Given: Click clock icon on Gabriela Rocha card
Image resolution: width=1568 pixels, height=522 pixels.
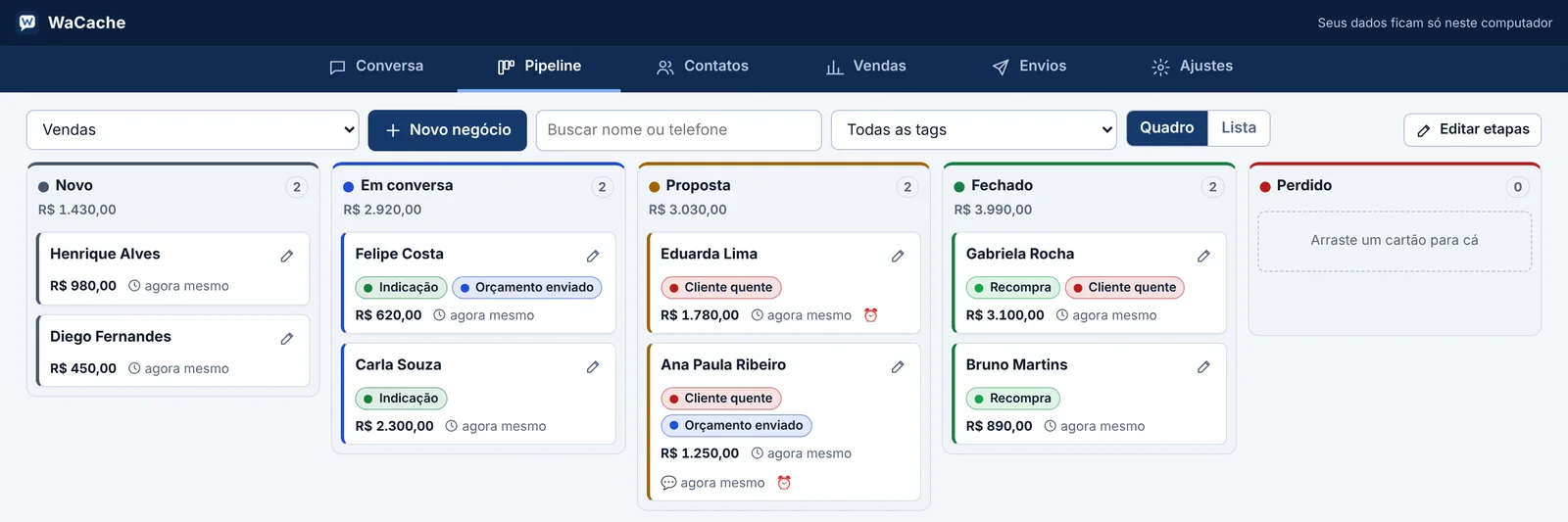Looking at the screenshot, I should (x=1062, y=315).
